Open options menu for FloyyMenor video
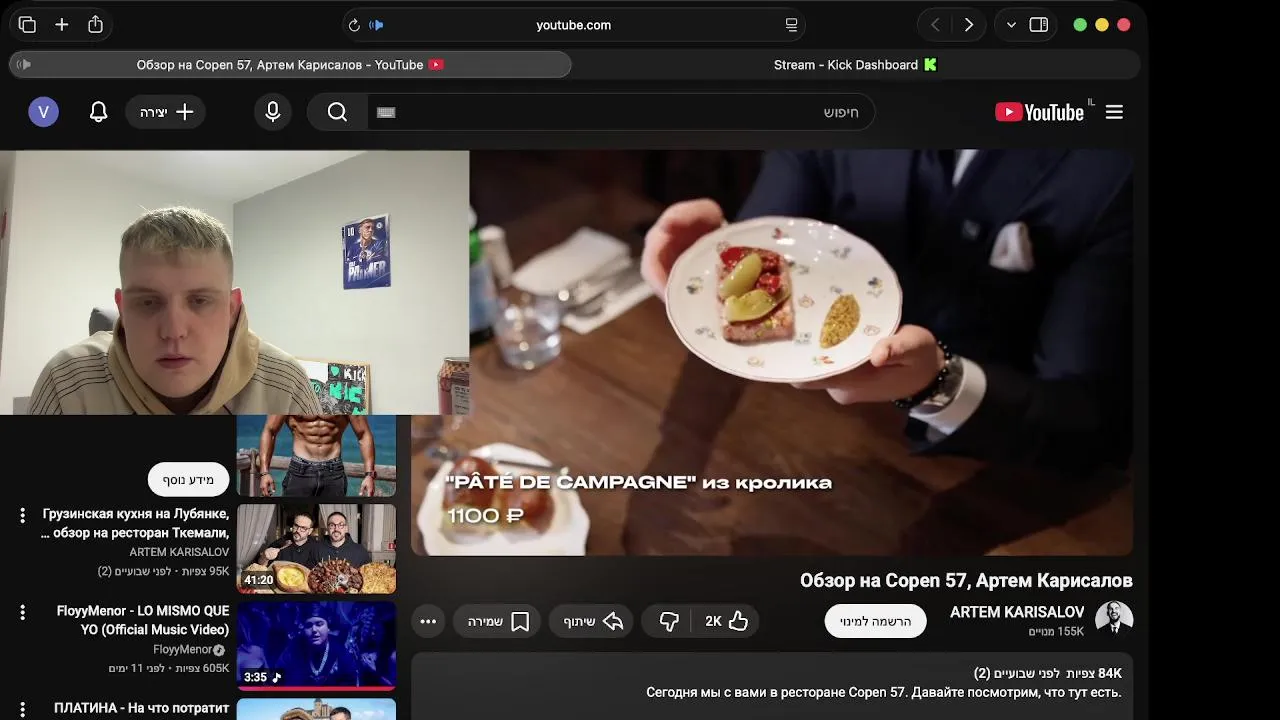 pos(22,612)
